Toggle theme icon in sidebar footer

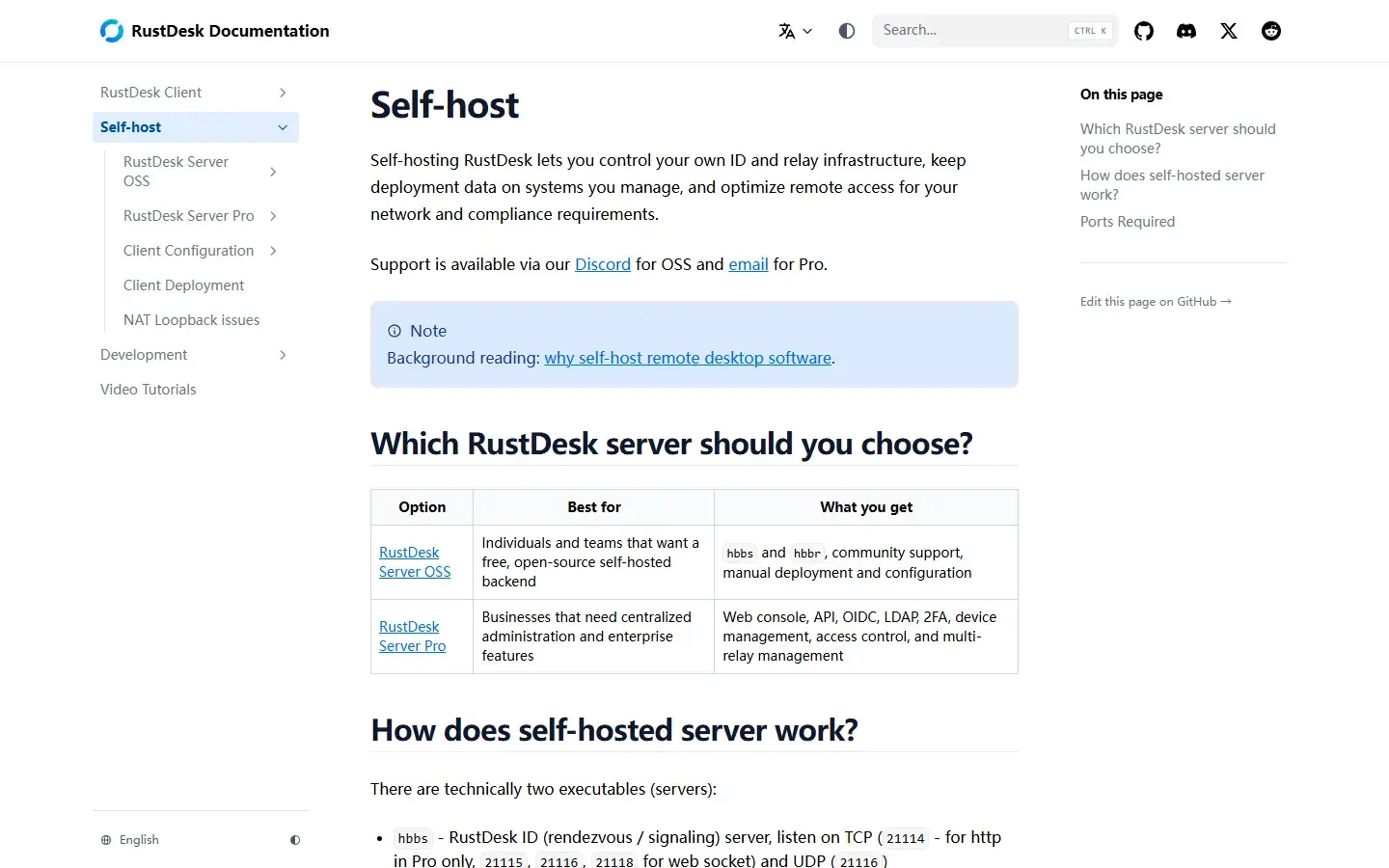(x=295, y=840)
